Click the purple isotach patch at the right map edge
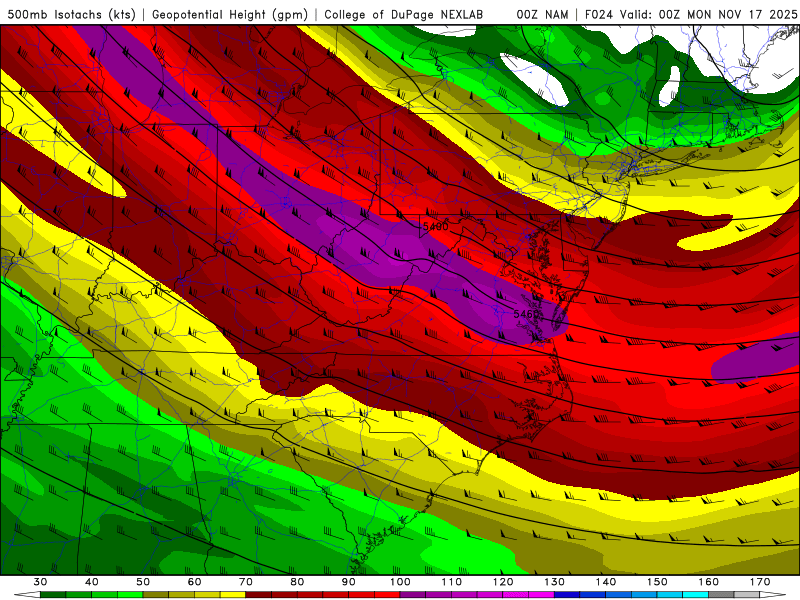This screenshot has width=800, height=600. (758, 360)
